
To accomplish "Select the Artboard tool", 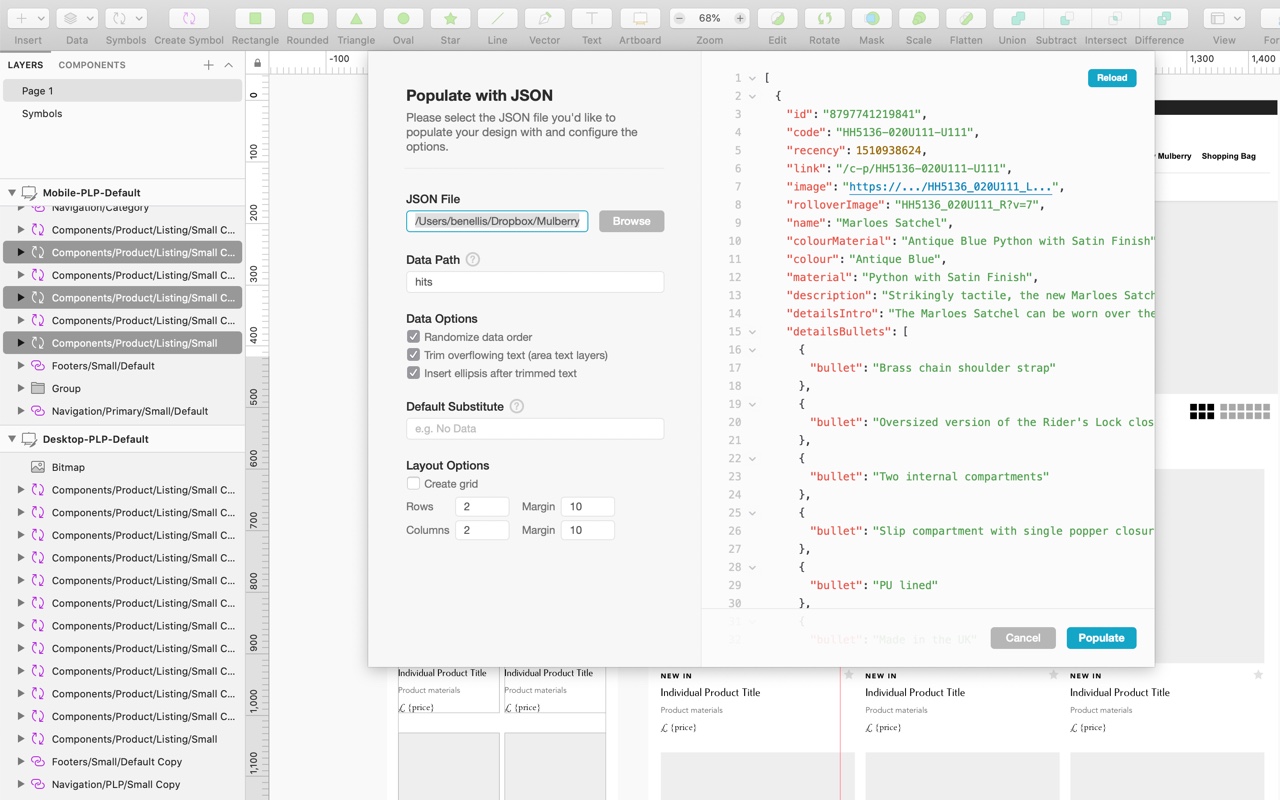I will coord(639,18).
